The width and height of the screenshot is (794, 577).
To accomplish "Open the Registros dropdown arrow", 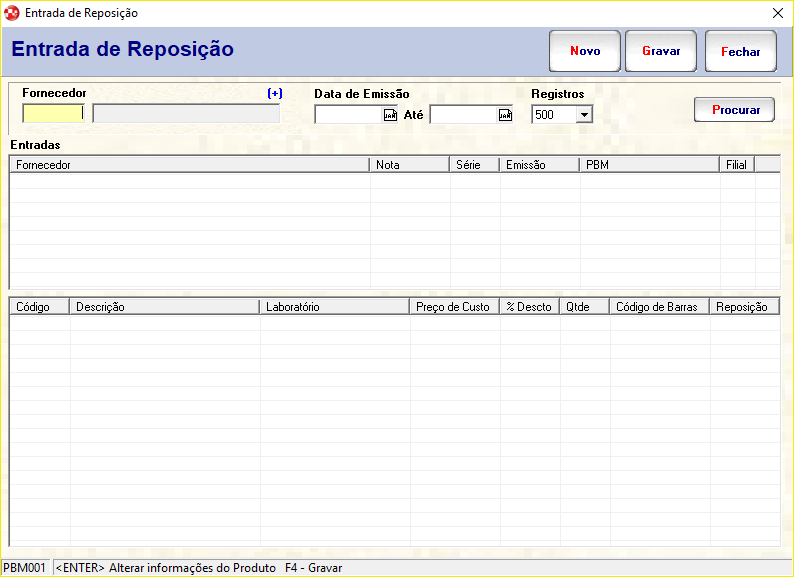I will click(584, 115).
